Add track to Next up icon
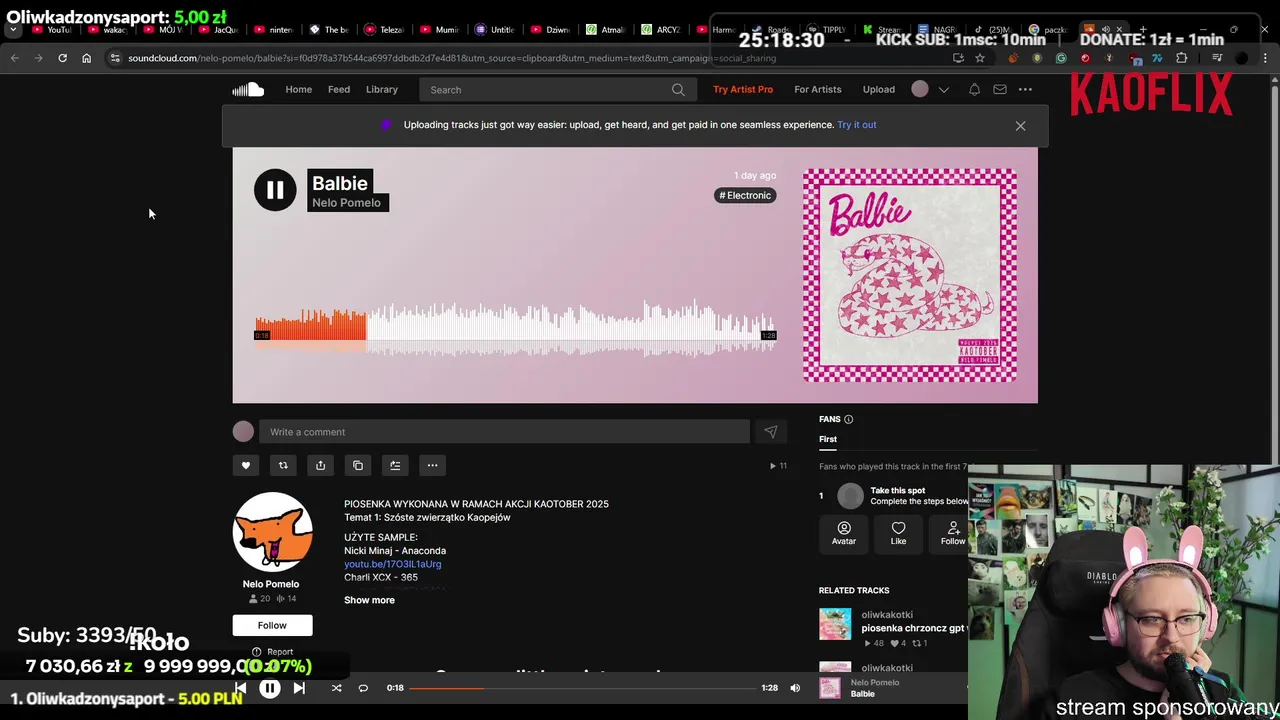Image resolution: width=1280 pixels, height=720 pixels. 395,465
